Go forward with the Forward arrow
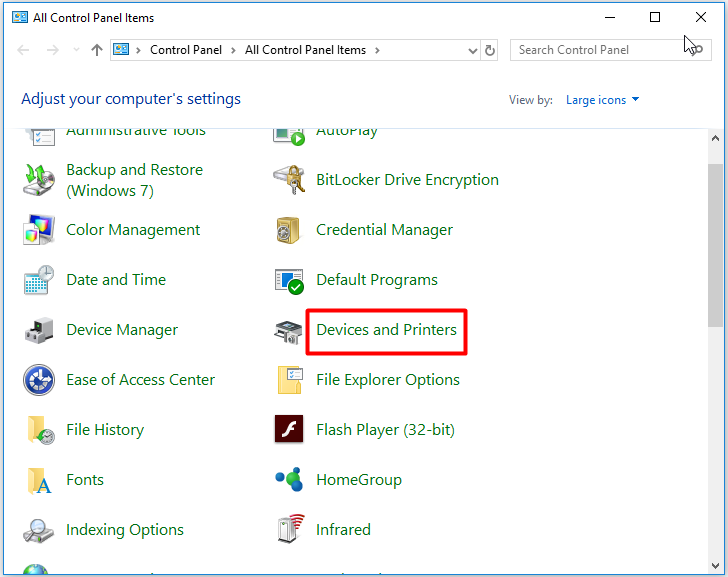This screenshot has width=728, height=577. [x=52, y=50]
